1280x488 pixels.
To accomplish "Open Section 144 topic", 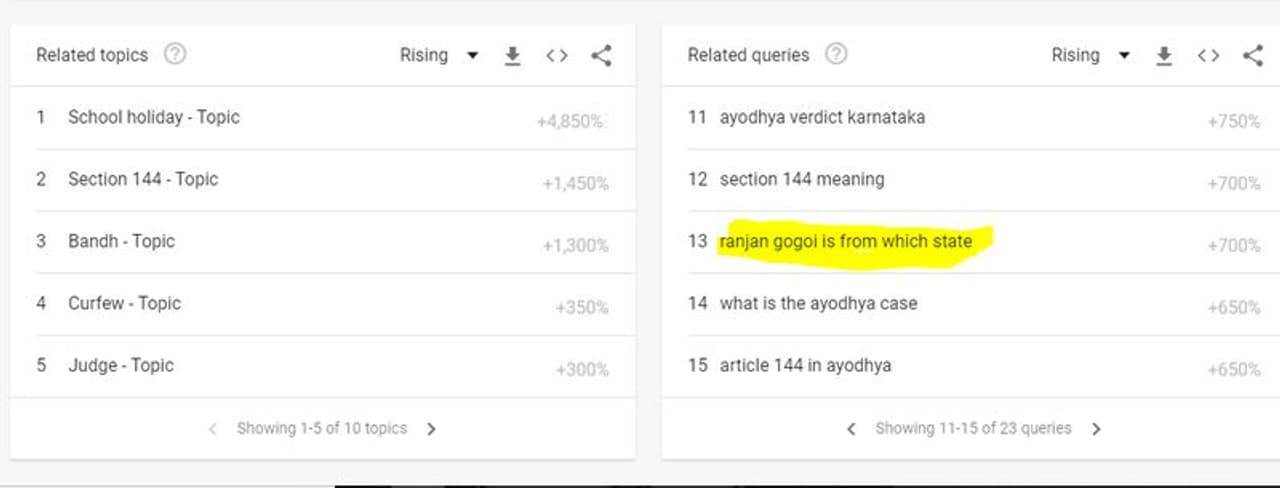I will pyautogui.click(x=143, y=179).
